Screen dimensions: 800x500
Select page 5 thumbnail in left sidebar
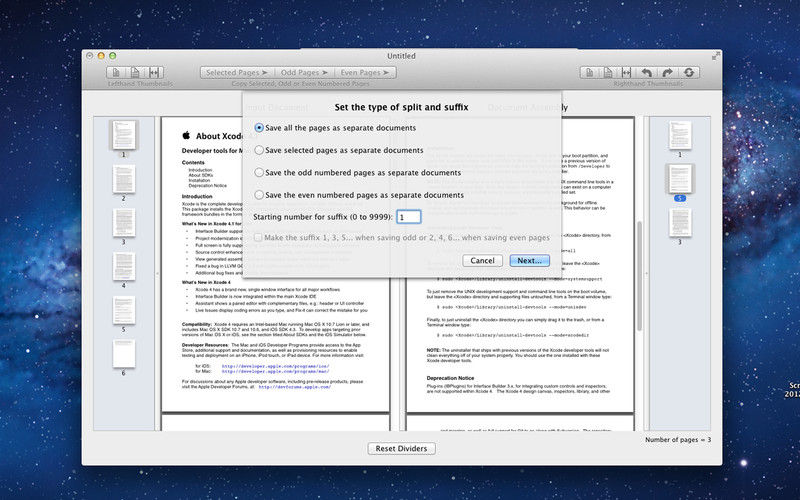[x=123, y=310]
